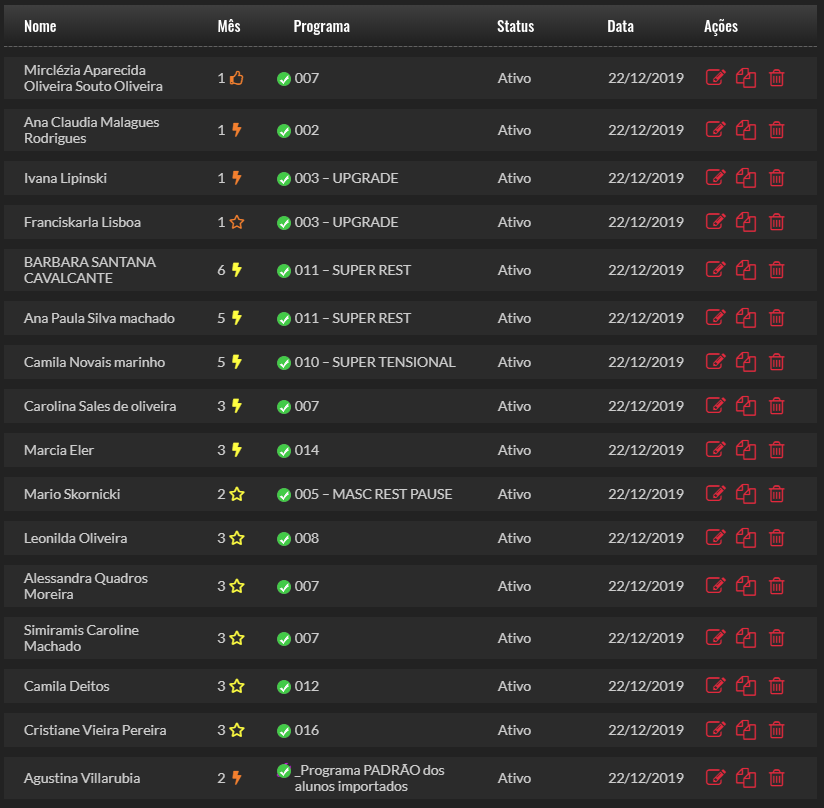Click the star icon in Leonilda Oliveira's row

pos(237,538)
